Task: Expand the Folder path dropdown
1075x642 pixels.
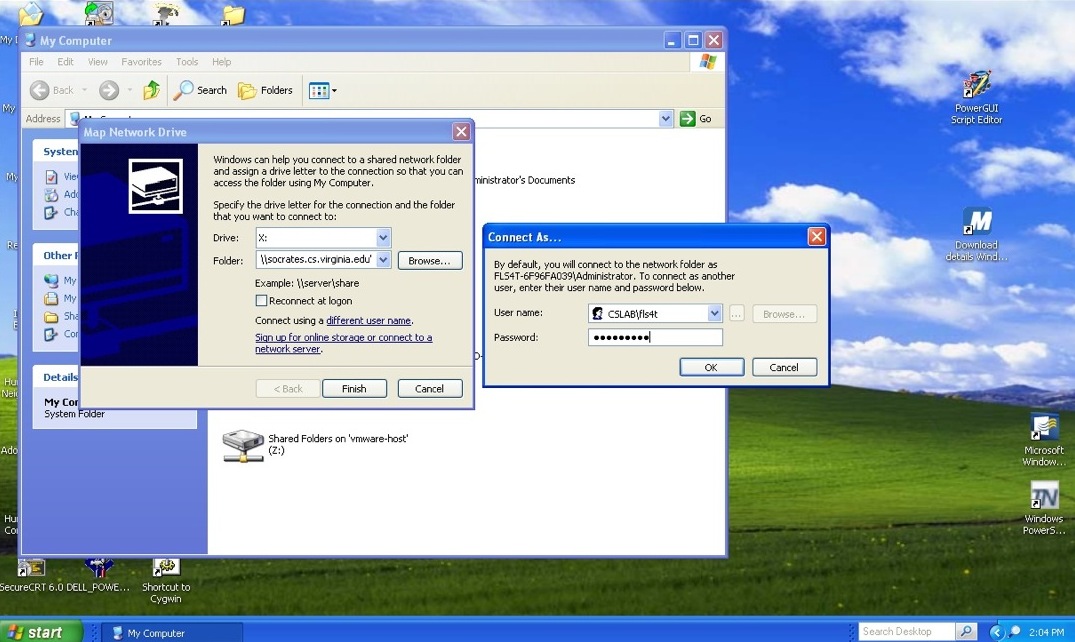Action: point(383,260)
